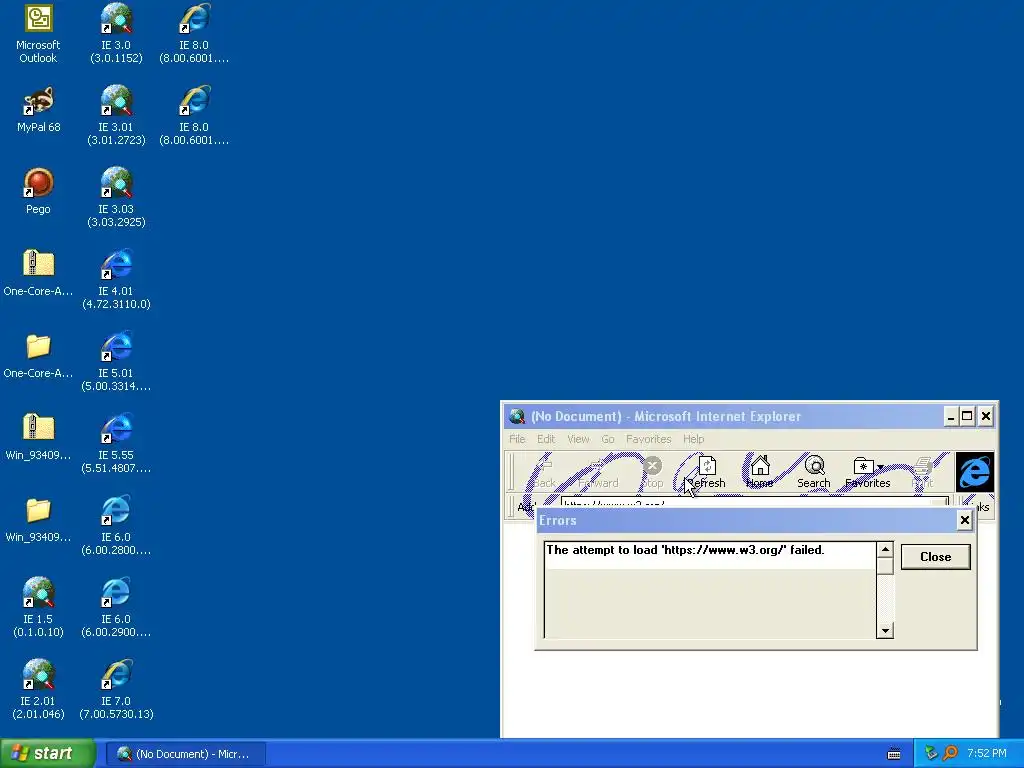This screenshot has height=768, width=1024.
Task: Open IE 4.01 (4.72.3110.0) shortcut
Action: [116, 280]
